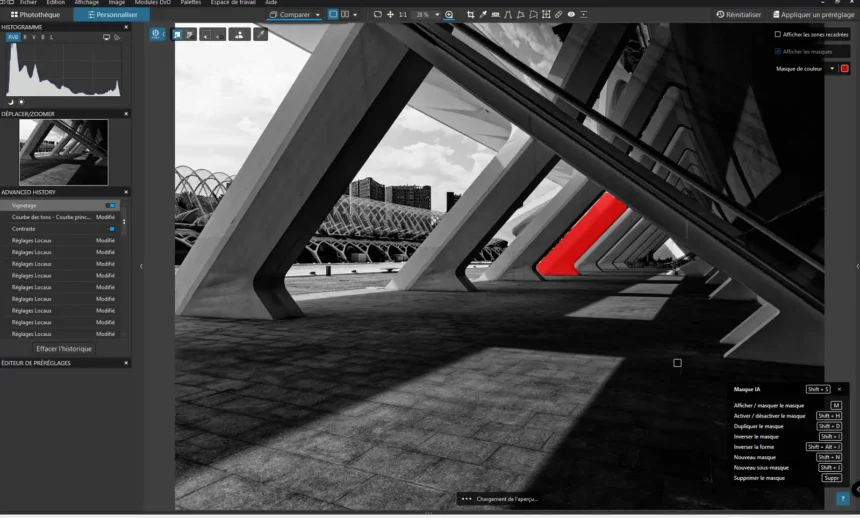
Task: Set zoom to 1:1
Action: 403,15
